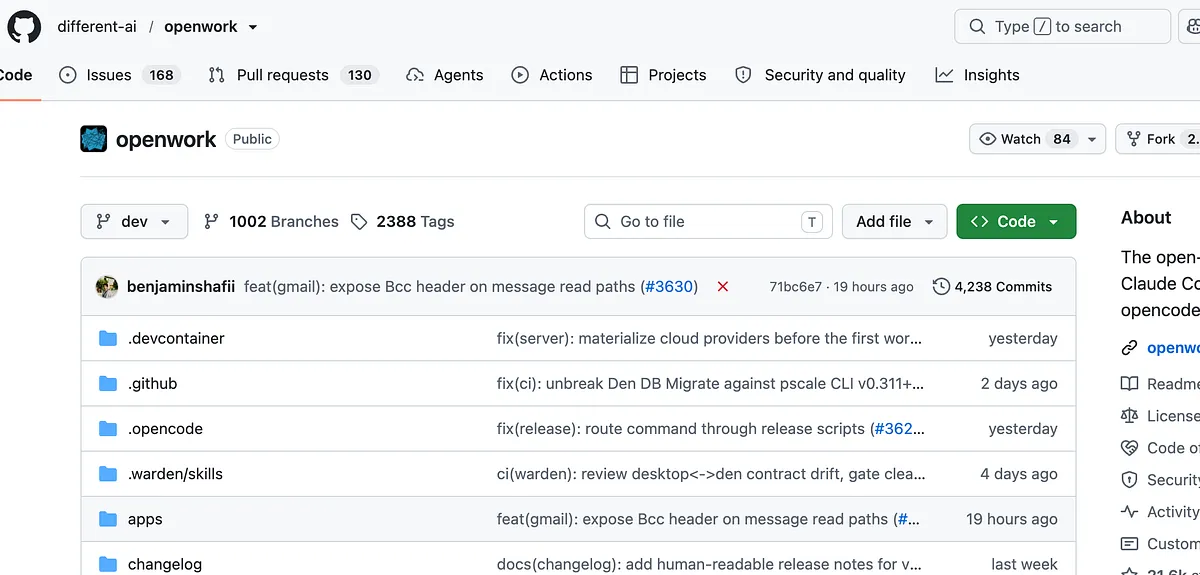Screen dimensions: 1200x575
Task: Click the apps folder icon
Action: point(108,519)
